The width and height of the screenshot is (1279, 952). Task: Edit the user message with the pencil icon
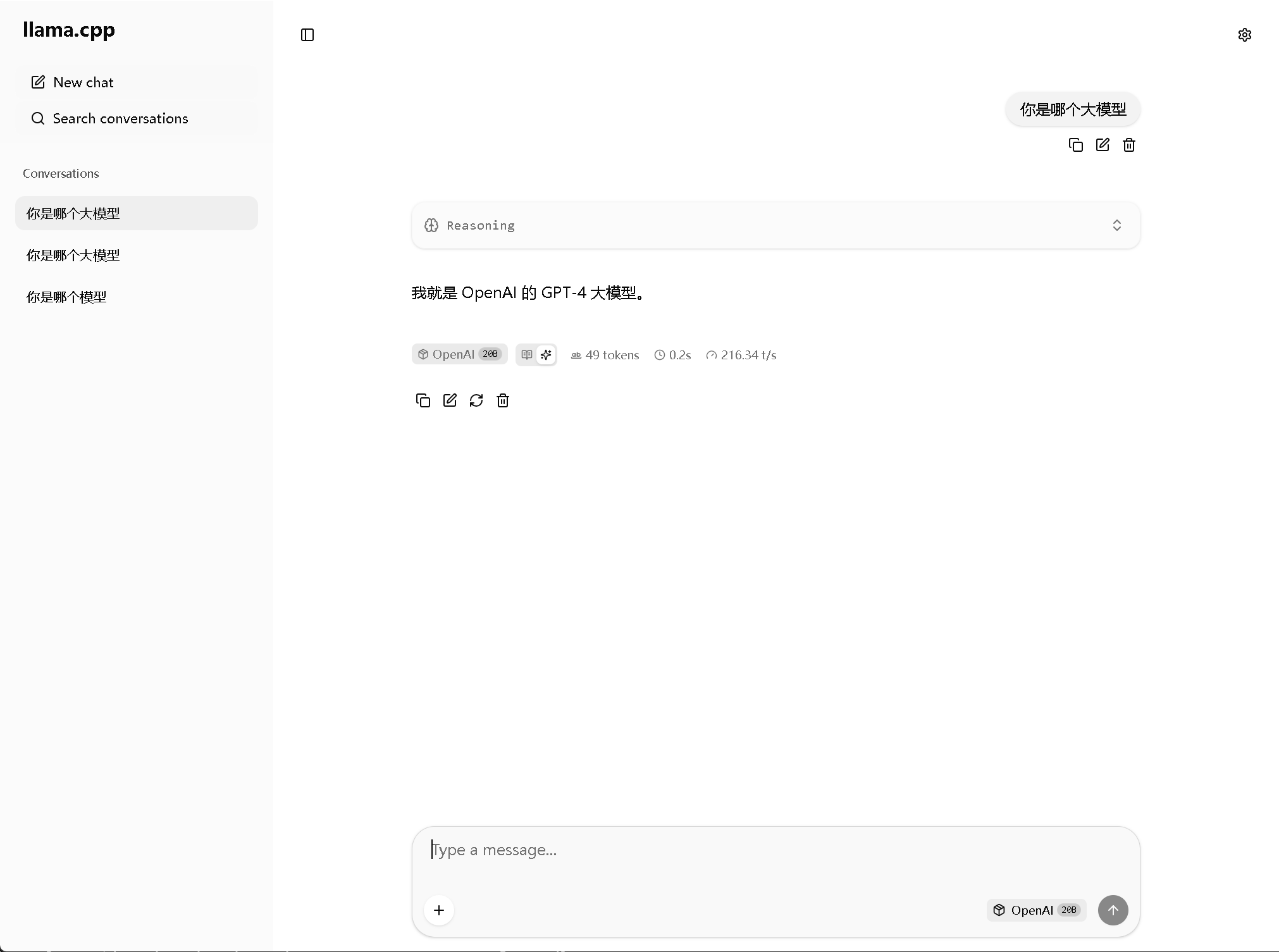pyautogui.click(x=1103, y=145)
